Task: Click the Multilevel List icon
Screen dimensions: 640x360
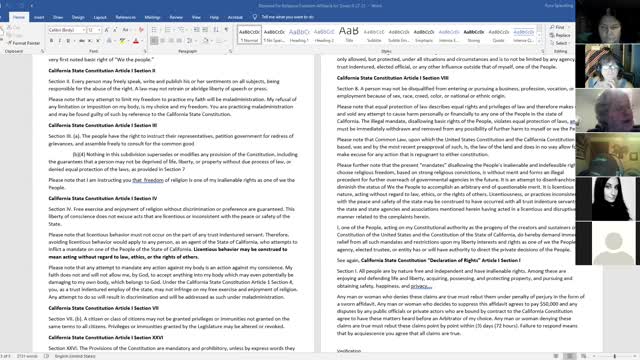Action: pyautogui.click(x=181, y=30)
